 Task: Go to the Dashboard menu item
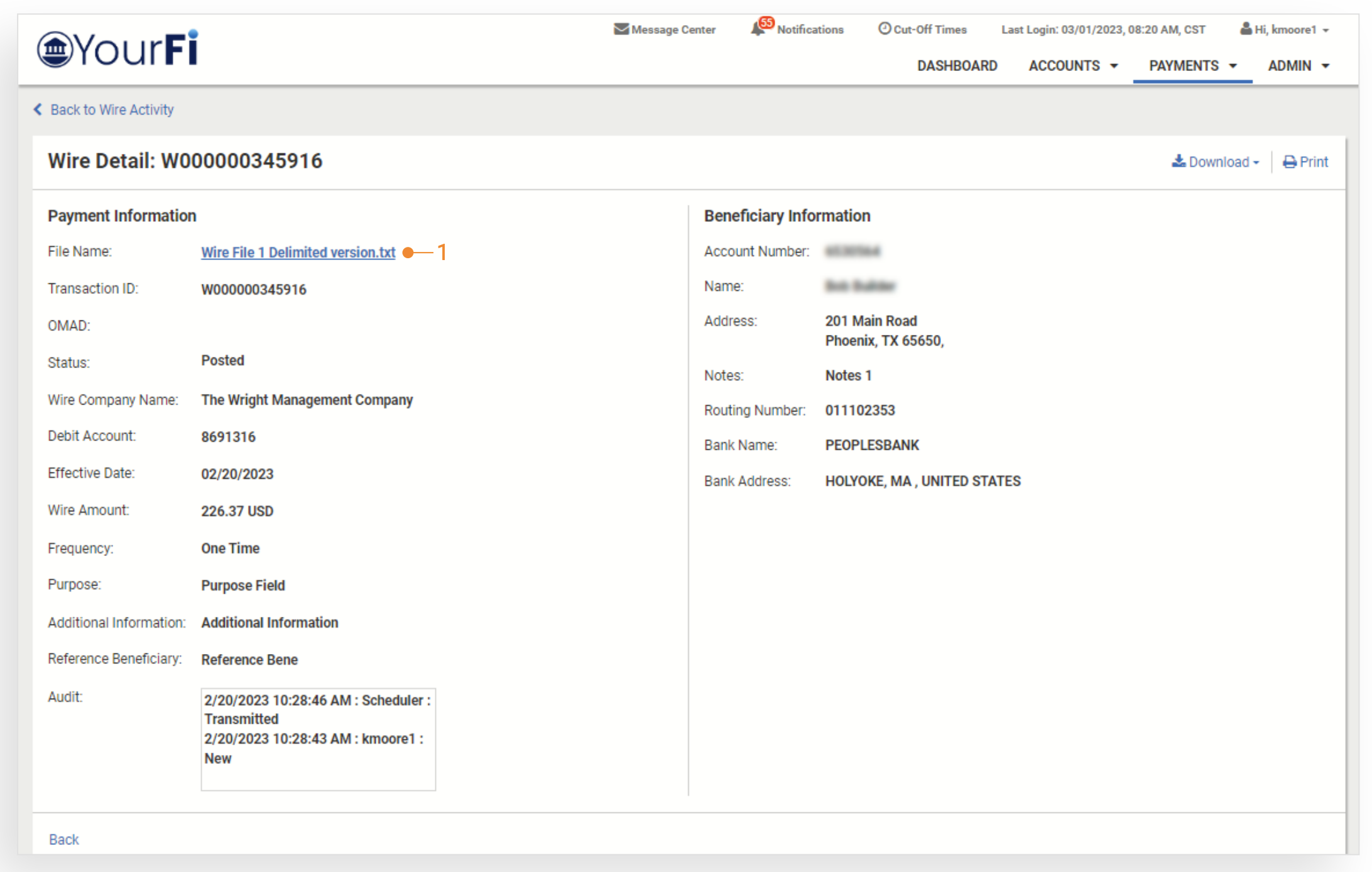[x=957, y=66]
